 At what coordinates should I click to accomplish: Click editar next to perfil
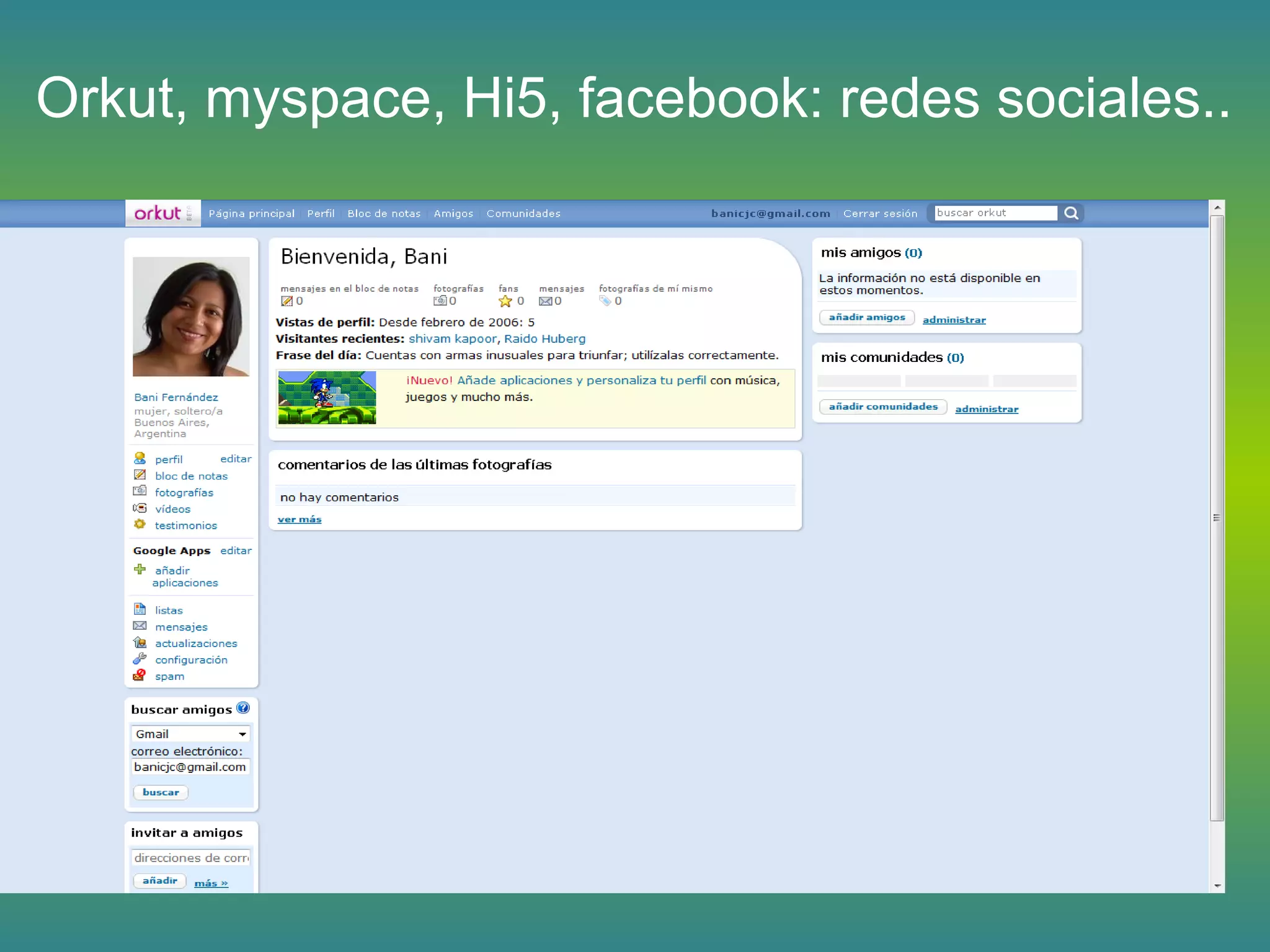click(236, 459)
